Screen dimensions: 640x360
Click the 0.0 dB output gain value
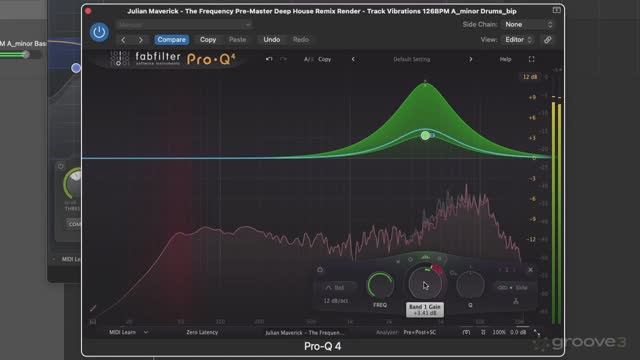point(518,332)
